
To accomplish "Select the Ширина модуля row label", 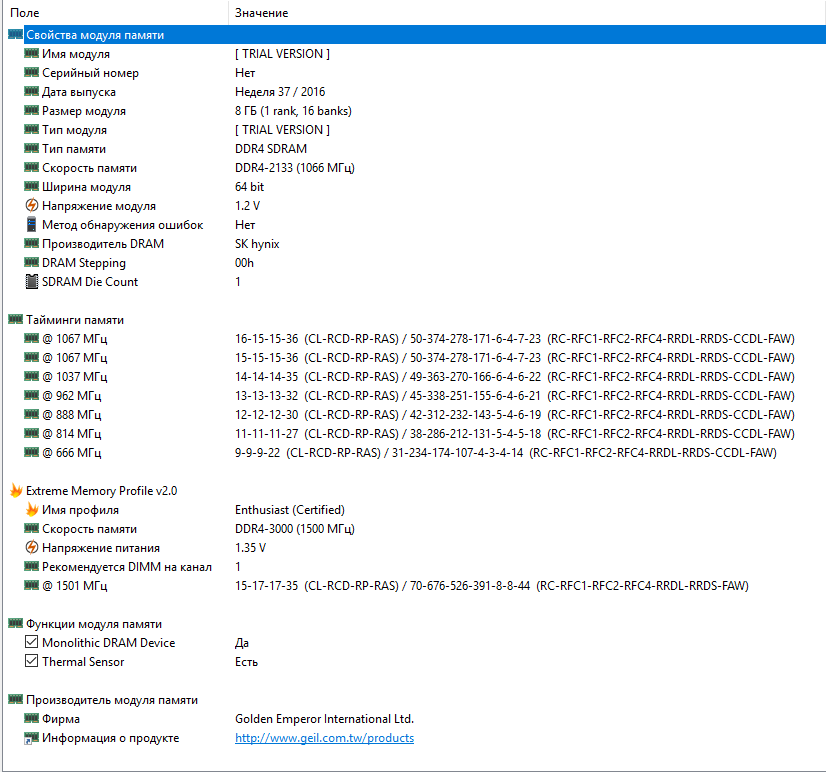I will [x=86, y=187].
